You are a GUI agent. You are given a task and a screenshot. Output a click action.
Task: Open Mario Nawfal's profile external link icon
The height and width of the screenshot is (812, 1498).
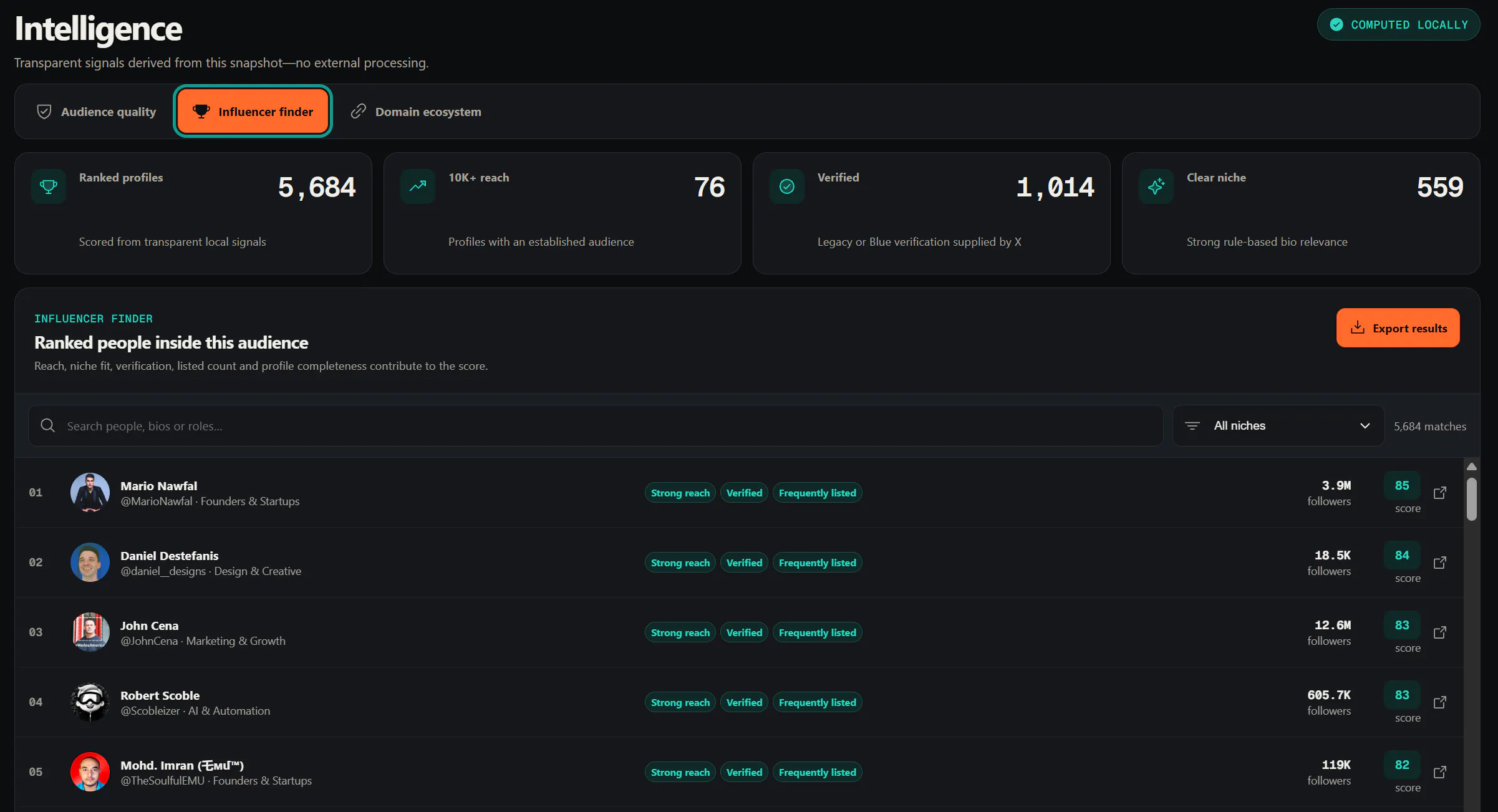(x=1439, y=493)
